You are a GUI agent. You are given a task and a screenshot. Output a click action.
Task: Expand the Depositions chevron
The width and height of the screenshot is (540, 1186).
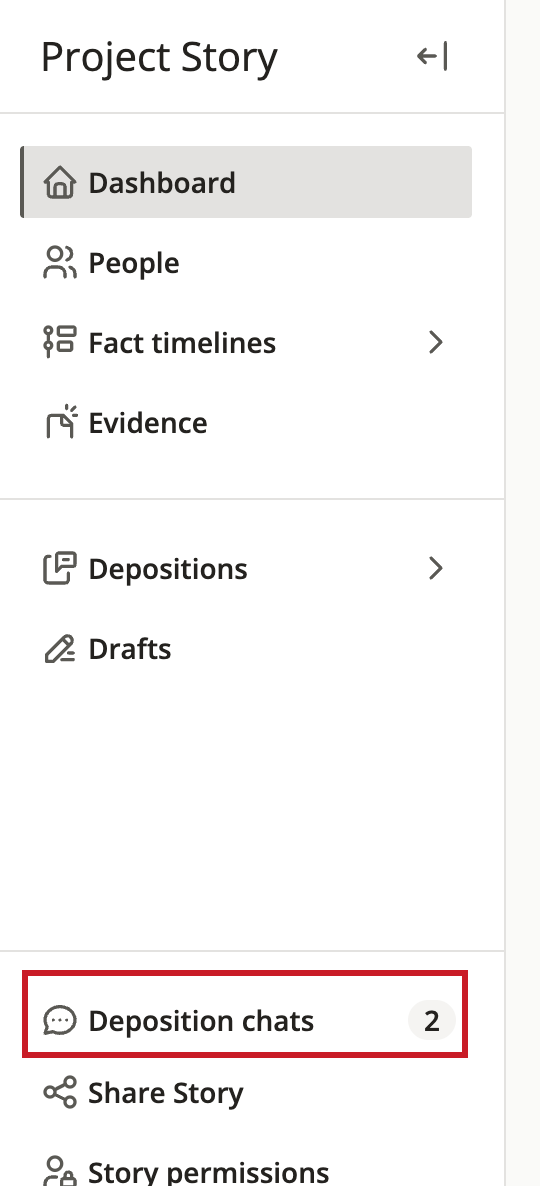(x=436, y=569)
